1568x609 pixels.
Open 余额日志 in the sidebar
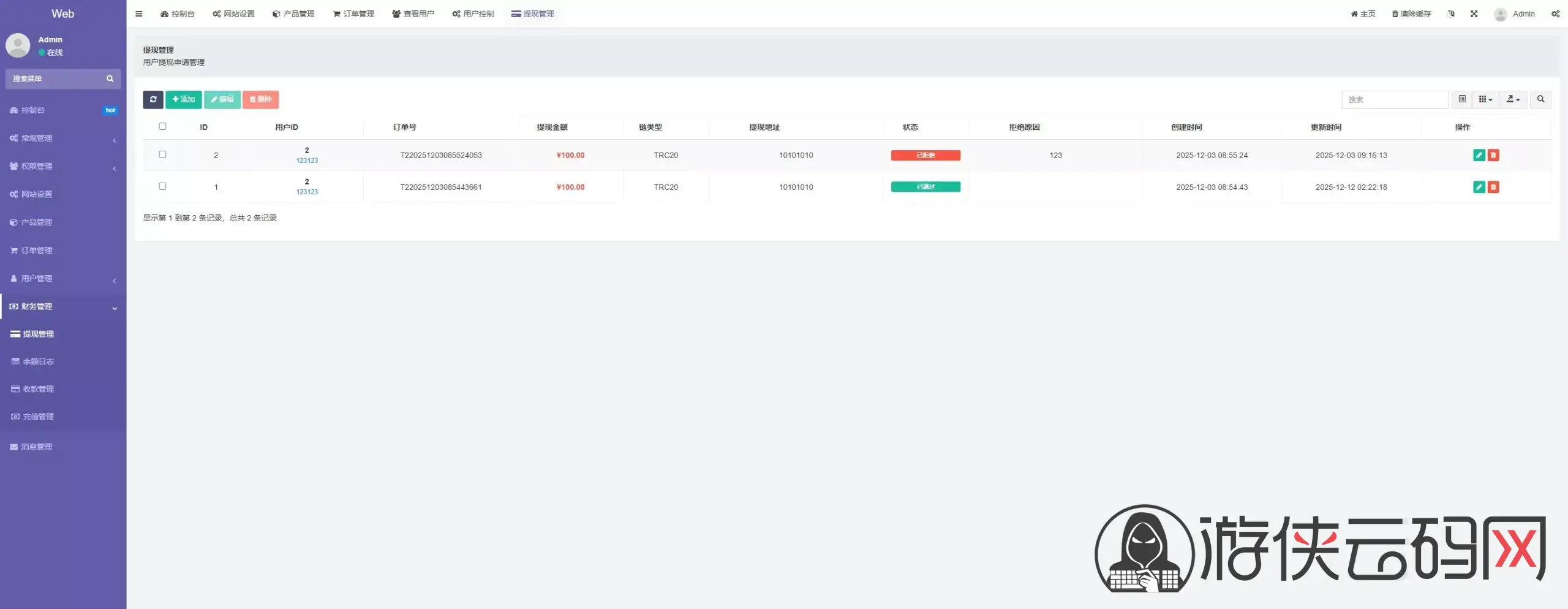coord(38,361)
